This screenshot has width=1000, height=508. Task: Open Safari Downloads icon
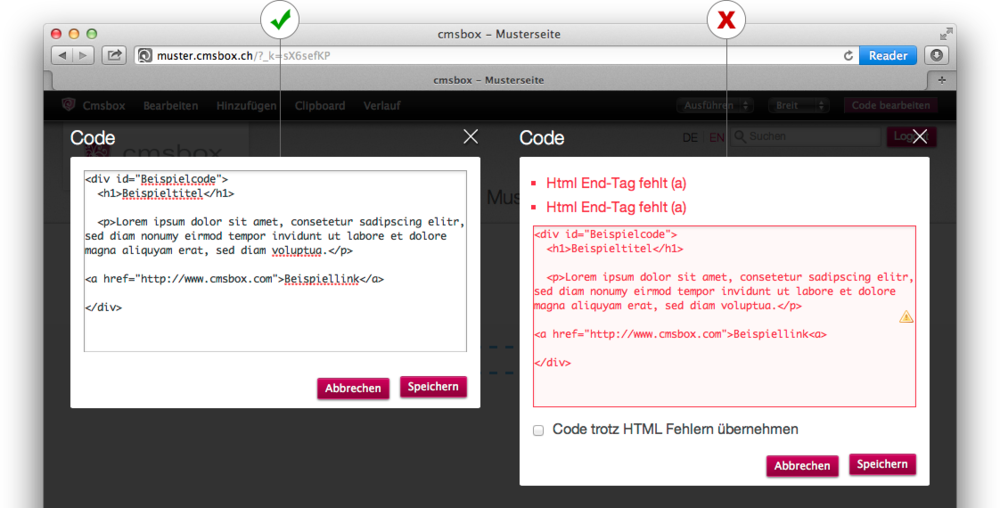936,55
